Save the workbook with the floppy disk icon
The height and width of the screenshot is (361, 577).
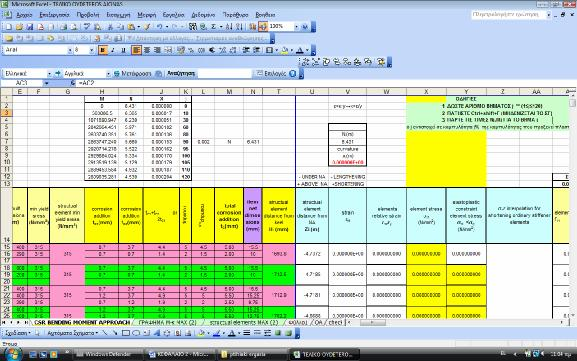(x=29, y=27)
